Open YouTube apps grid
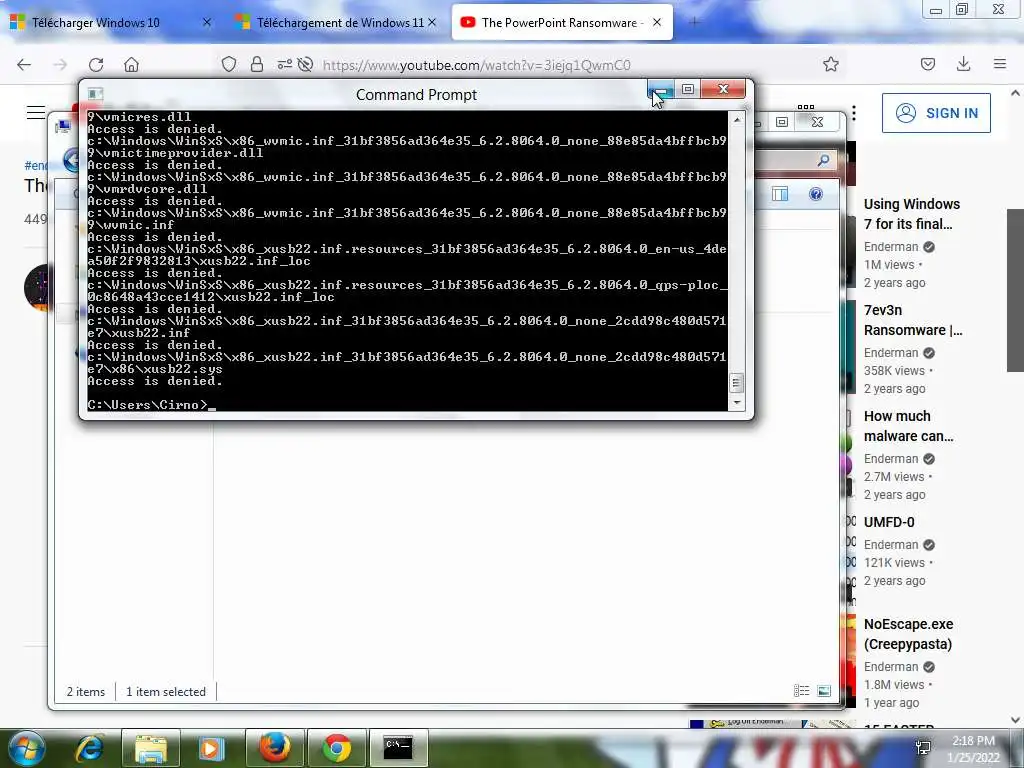The image size is (1024, 768). [806, 107]
